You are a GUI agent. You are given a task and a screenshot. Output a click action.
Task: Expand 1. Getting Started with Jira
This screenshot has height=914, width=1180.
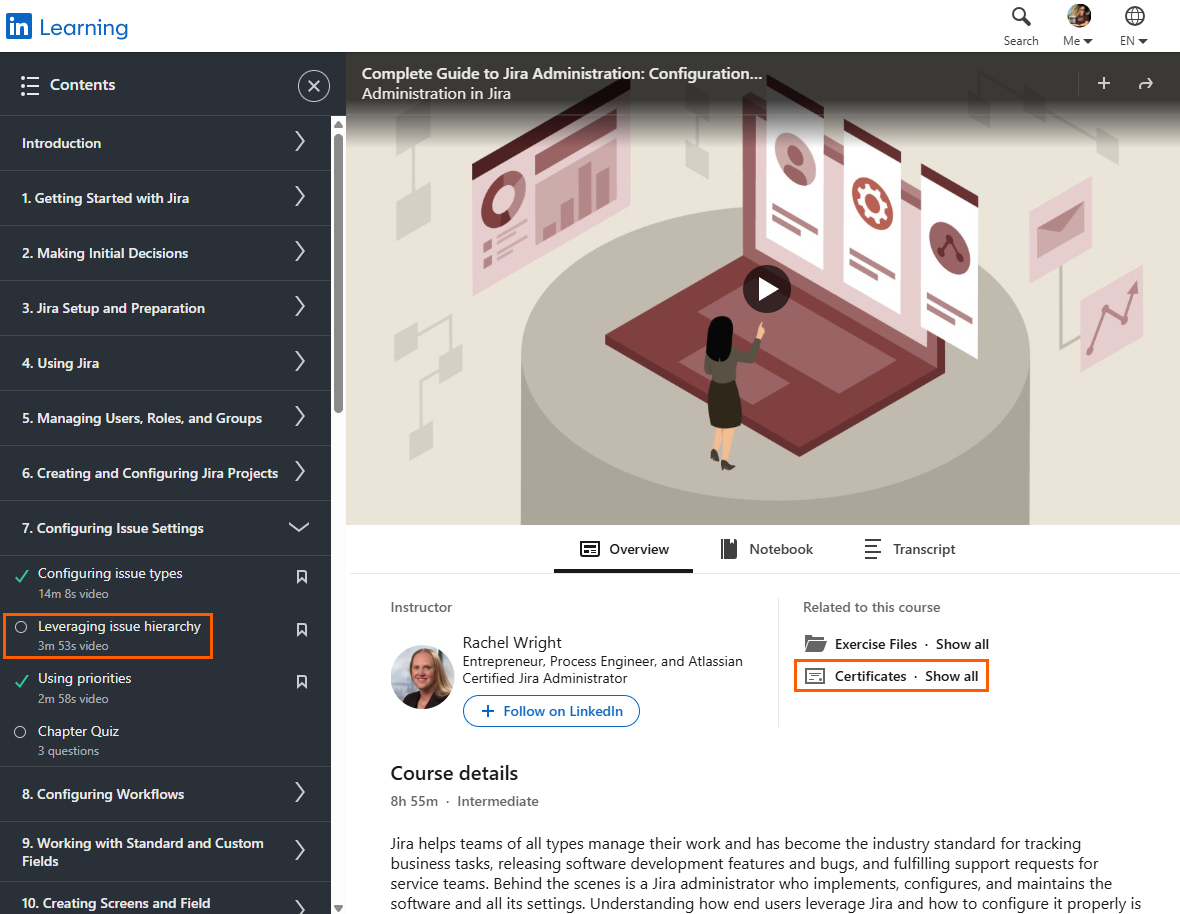click(166, 198)
